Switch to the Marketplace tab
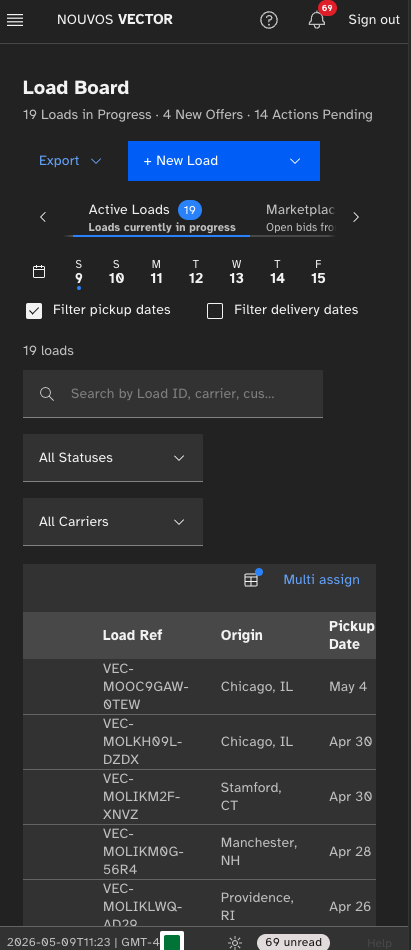 [300, 218]
